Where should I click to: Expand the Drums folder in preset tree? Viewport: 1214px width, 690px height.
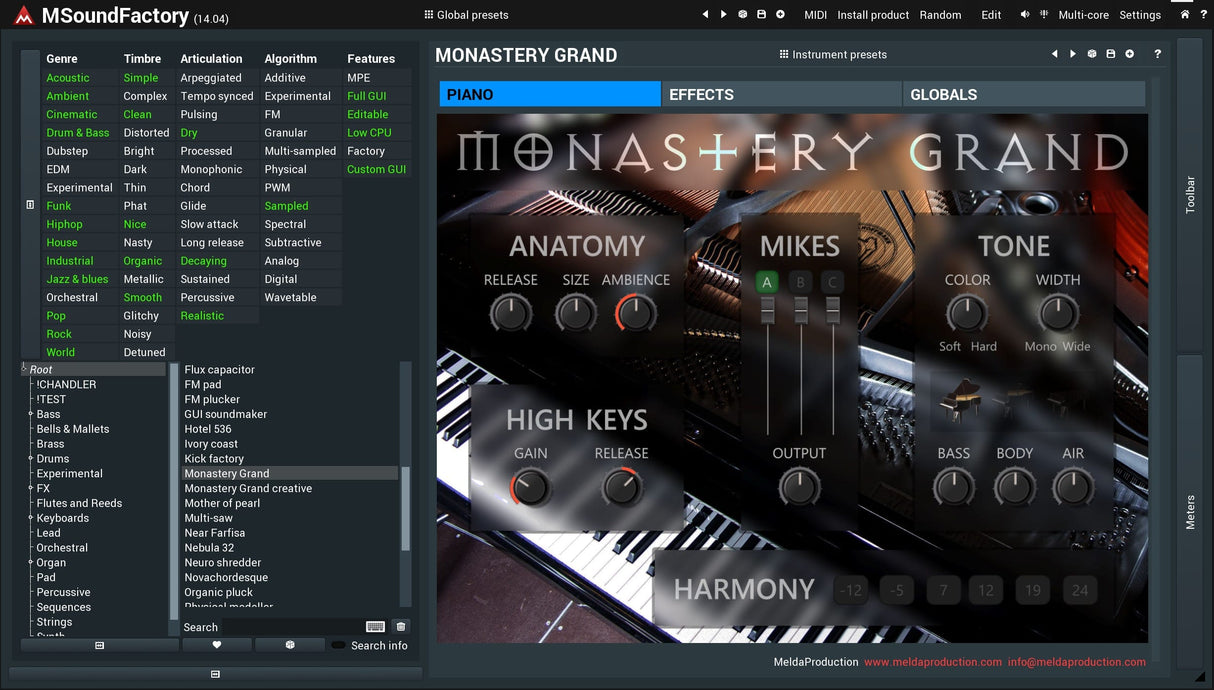point(31,459)
